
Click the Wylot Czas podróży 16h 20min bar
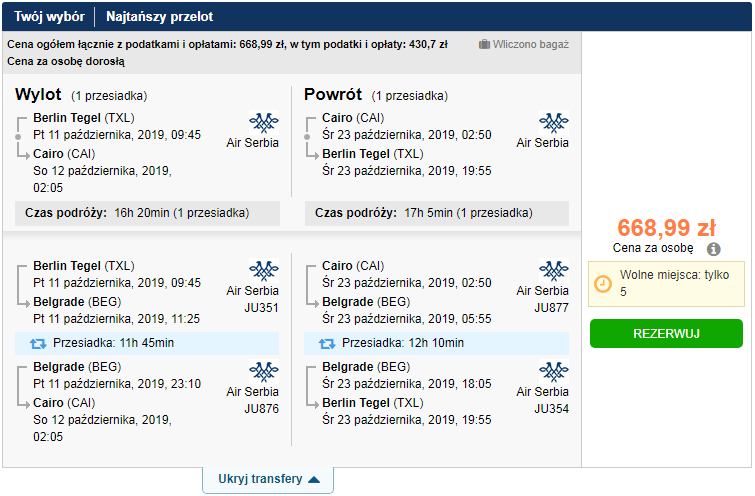point(147,213)
